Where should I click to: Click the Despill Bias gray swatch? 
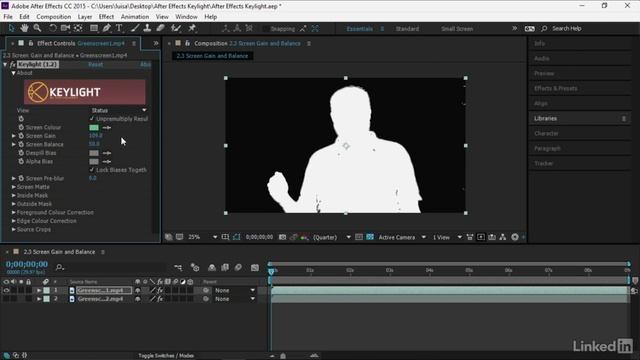[x=94, y=153]
